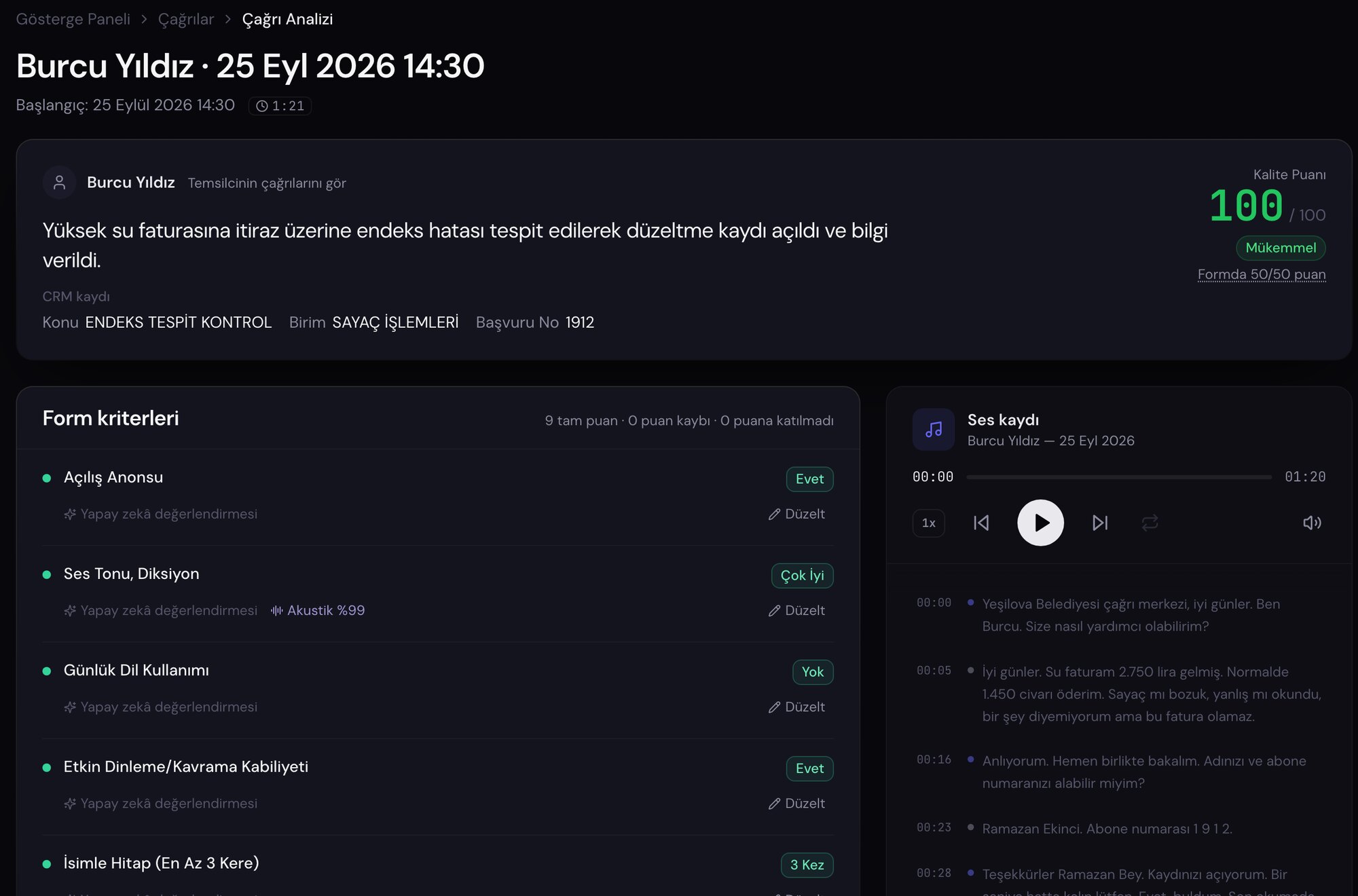
Task: Play the call audio recording
Action: (x=1040, y=523)
